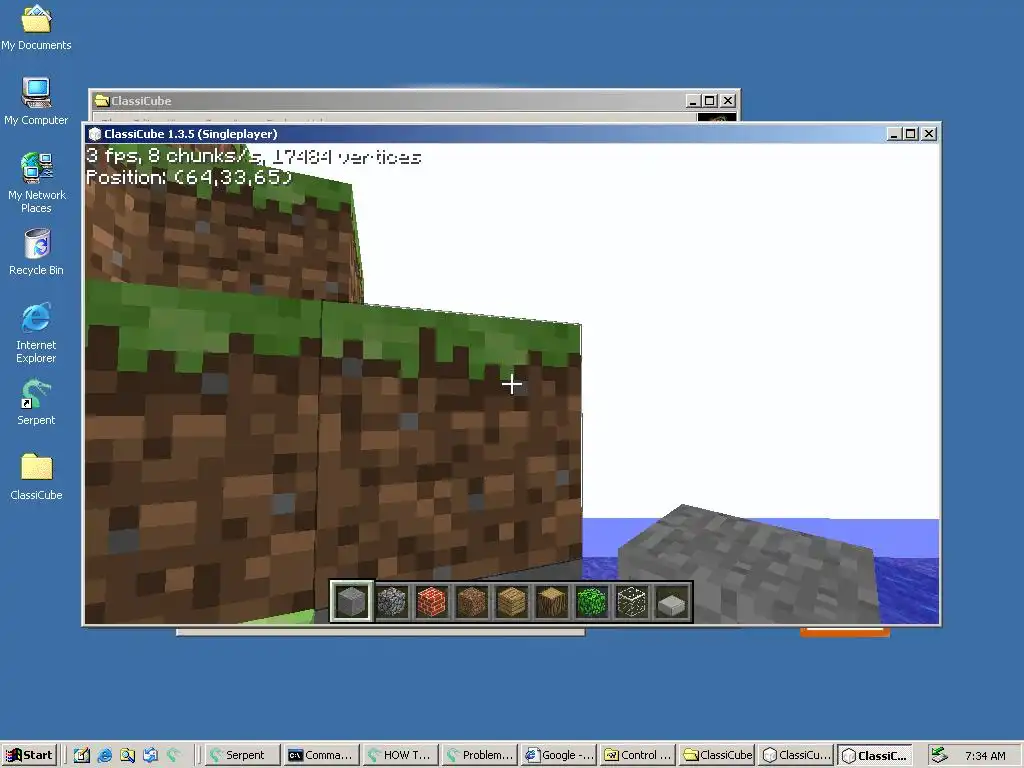Switch to Problem... taskbar button
1024x768 pixels.
[481, 755]
